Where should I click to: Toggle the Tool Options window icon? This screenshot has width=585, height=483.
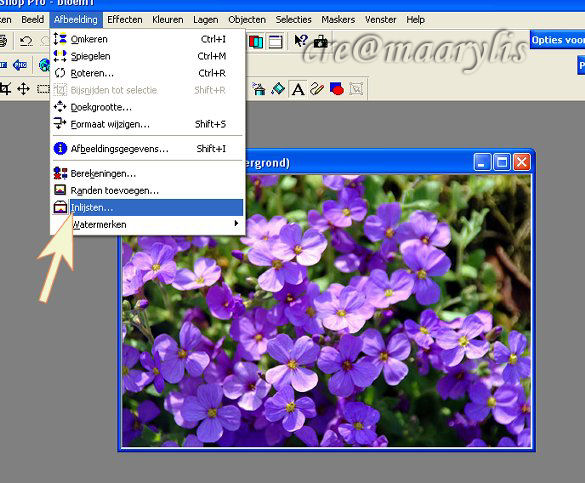[275, 41]
